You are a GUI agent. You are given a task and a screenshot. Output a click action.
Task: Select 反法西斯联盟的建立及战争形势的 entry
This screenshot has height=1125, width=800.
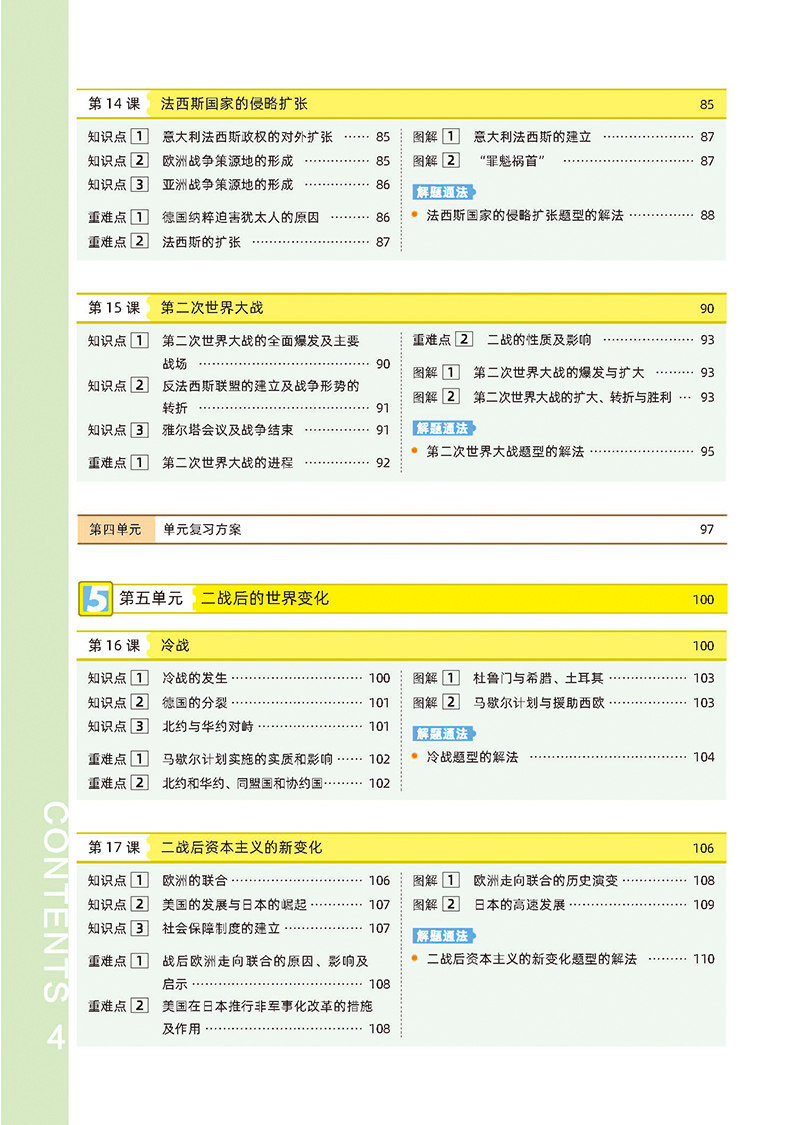click(x=260, y=385)
